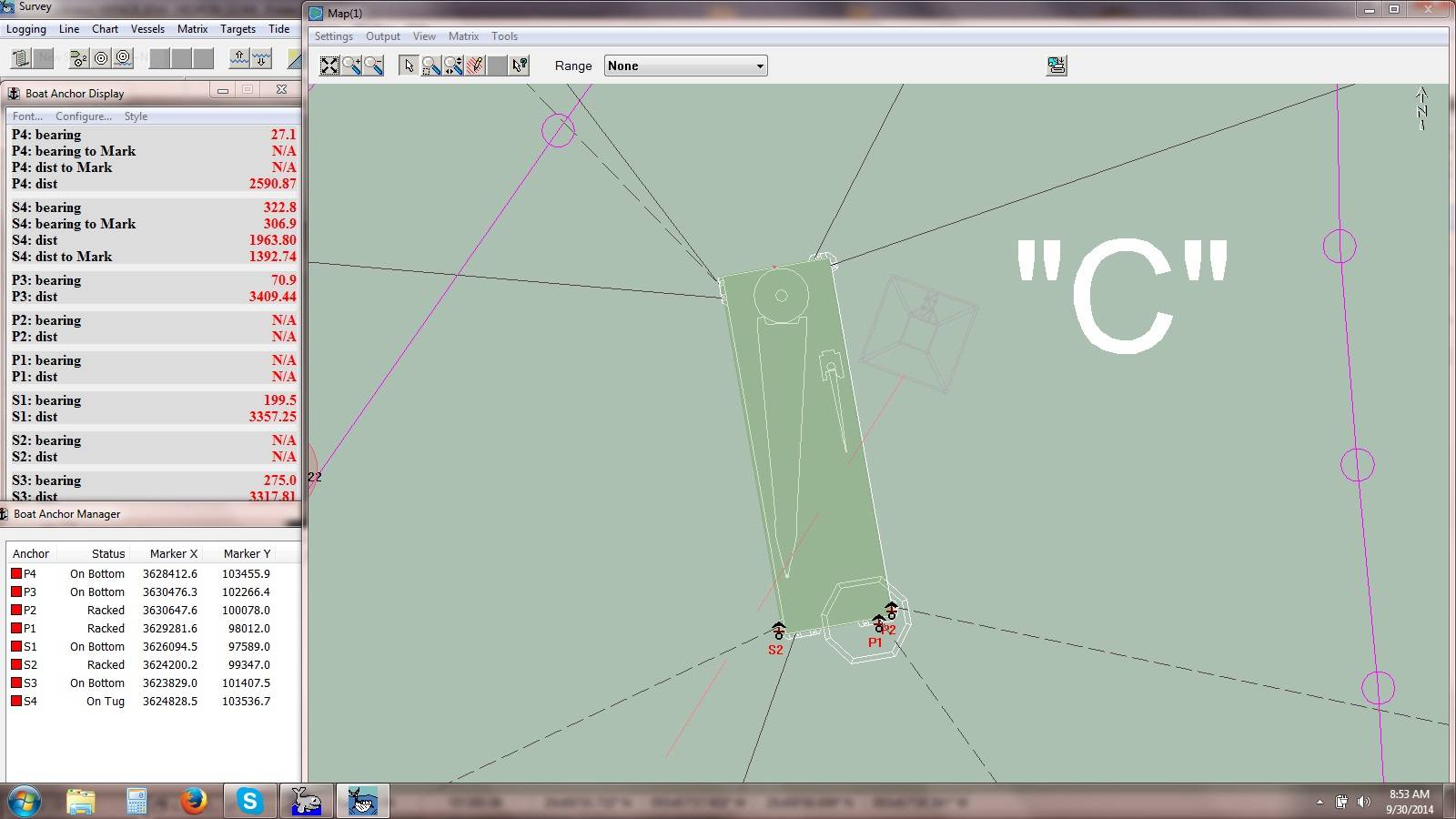This screenshot has height=819, width=1456.
Task: Open the Logging menu in Survey
Action: click(26, 29)
